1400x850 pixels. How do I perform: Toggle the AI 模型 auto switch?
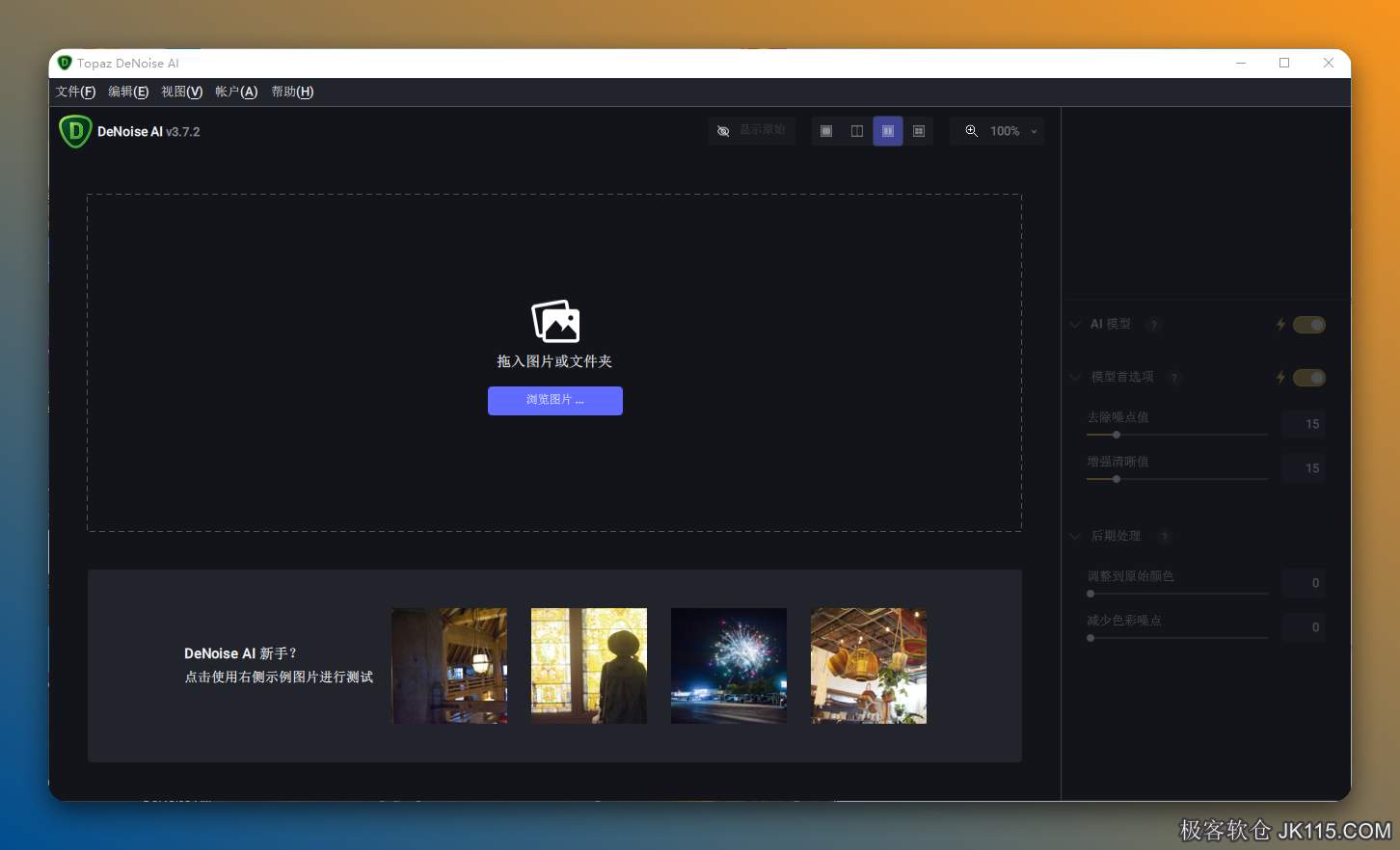pyautogui.click(x=1309, y=325)
